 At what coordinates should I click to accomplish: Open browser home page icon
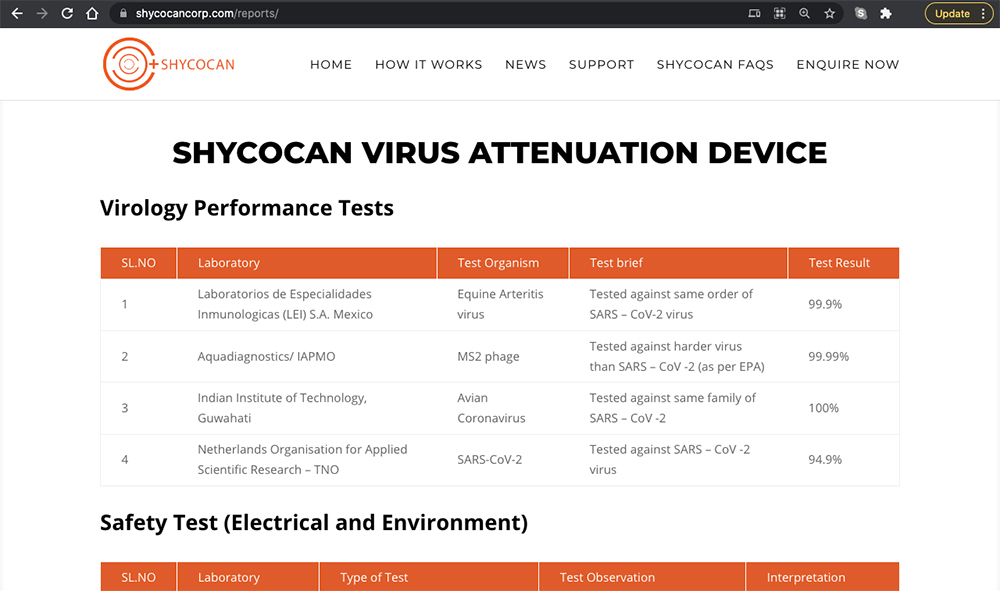(92, 13)
